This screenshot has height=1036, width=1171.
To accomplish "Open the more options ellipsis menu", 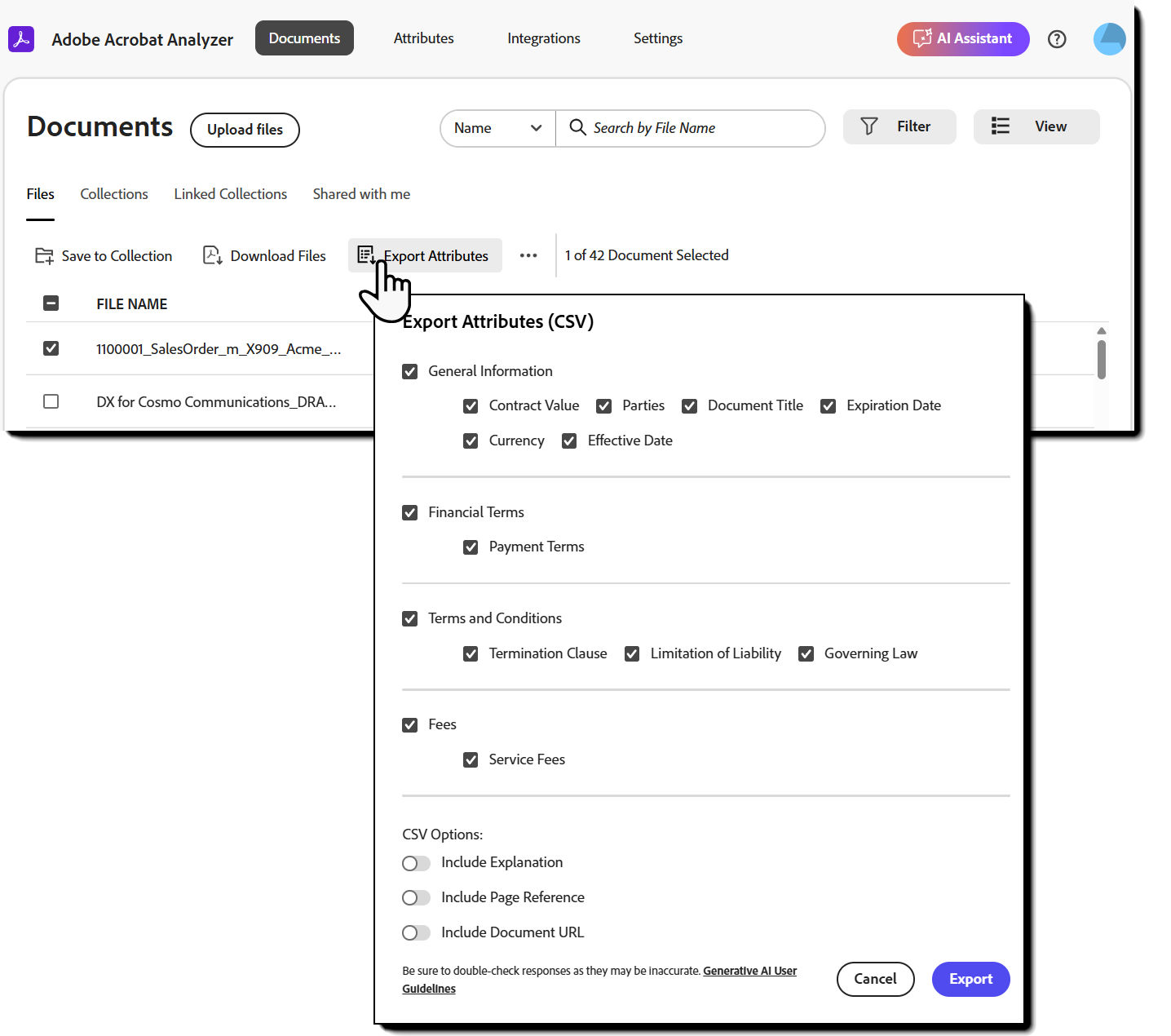I will coord(528,255).
